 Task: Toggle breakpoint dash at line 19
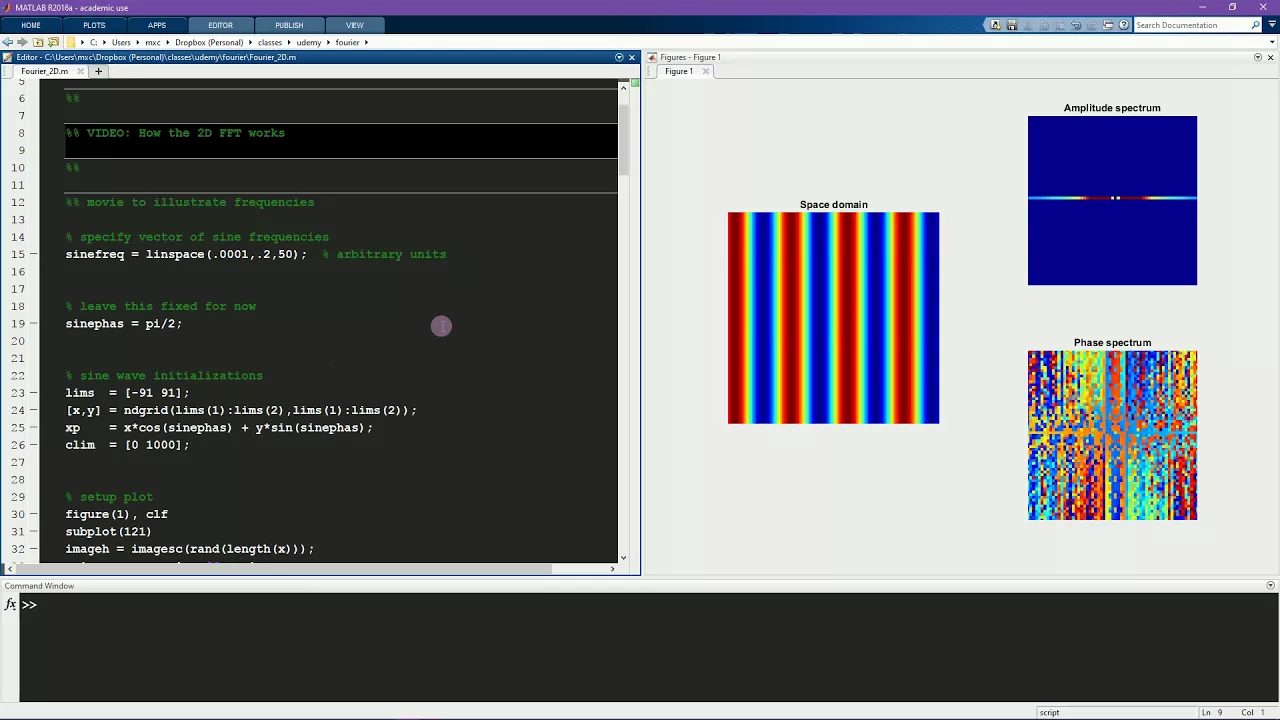tap(35, 324)
